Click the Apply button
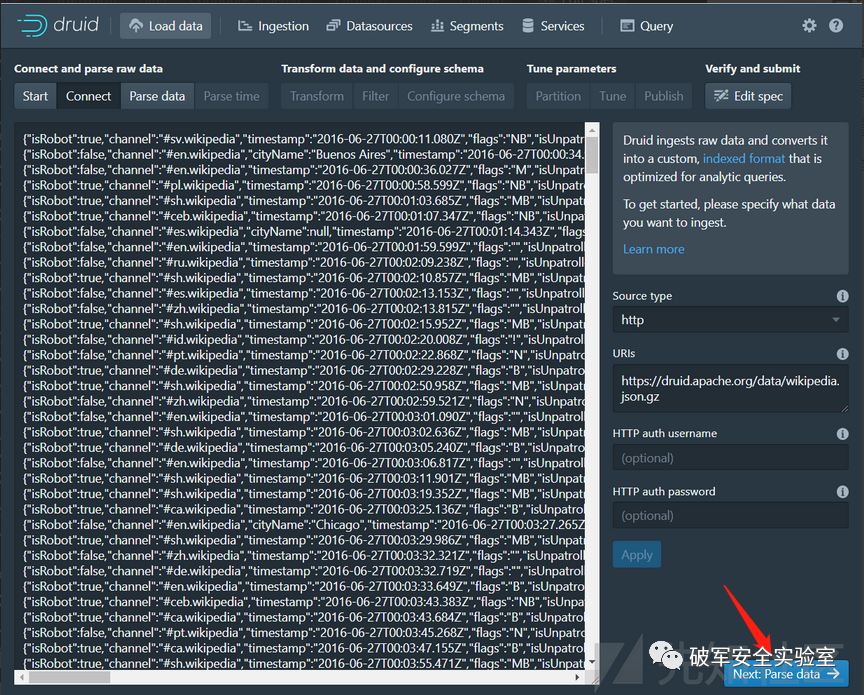This screenshot has width=864, height=695. [637, 554]
